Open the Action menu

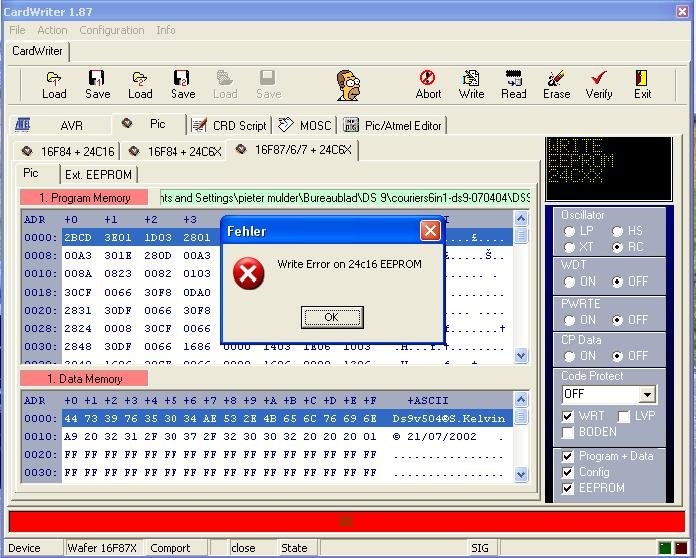click(x=52, y=30)
